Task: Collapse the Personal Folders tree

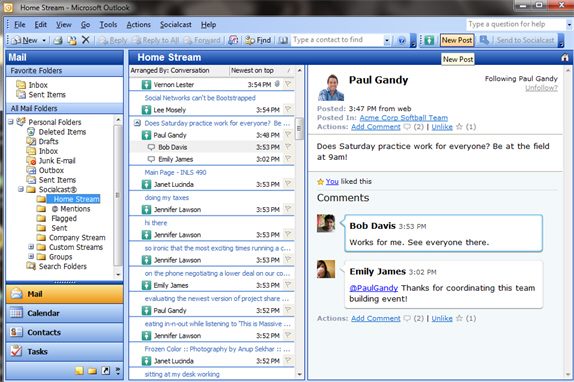Action: coord(11,122)
